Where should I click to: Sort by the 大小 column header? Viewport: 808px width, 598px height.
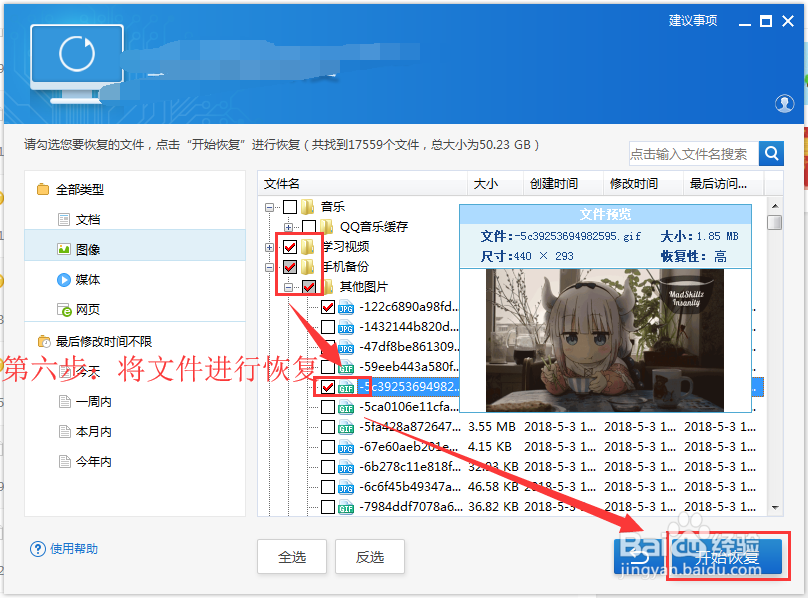495,184
